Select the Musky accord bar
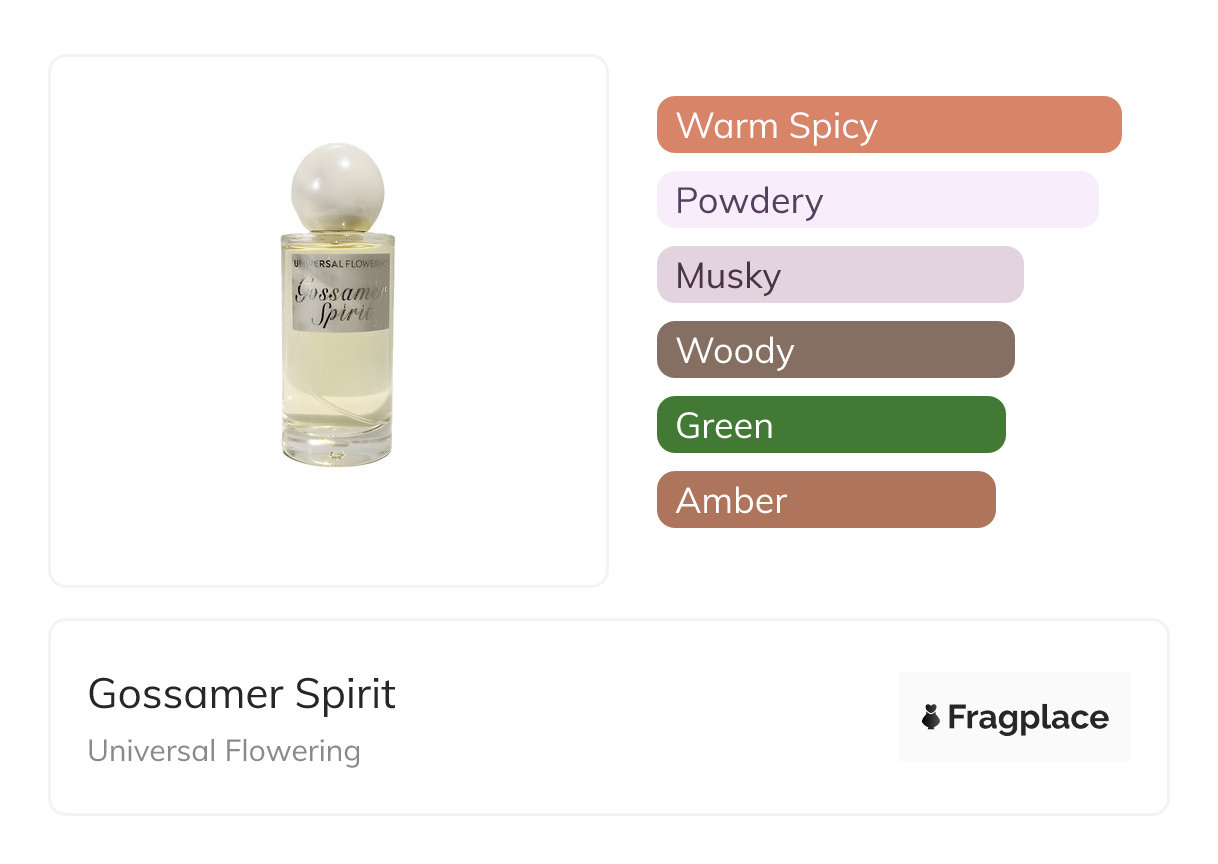 tap(840, 275)
